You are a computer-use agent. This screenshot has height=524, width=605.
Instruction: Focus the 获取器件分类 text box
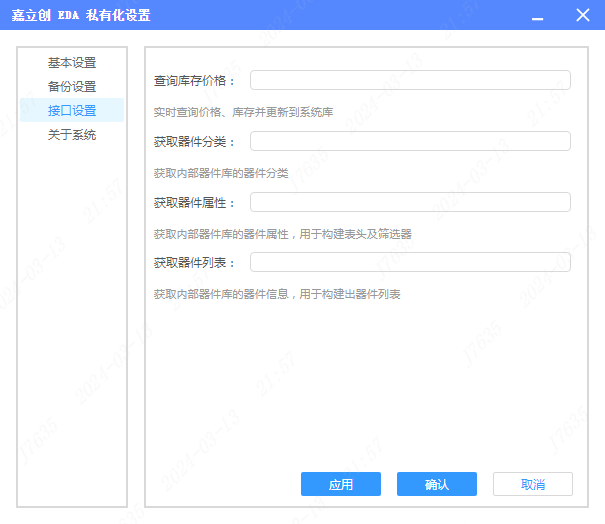coord(410,142)
